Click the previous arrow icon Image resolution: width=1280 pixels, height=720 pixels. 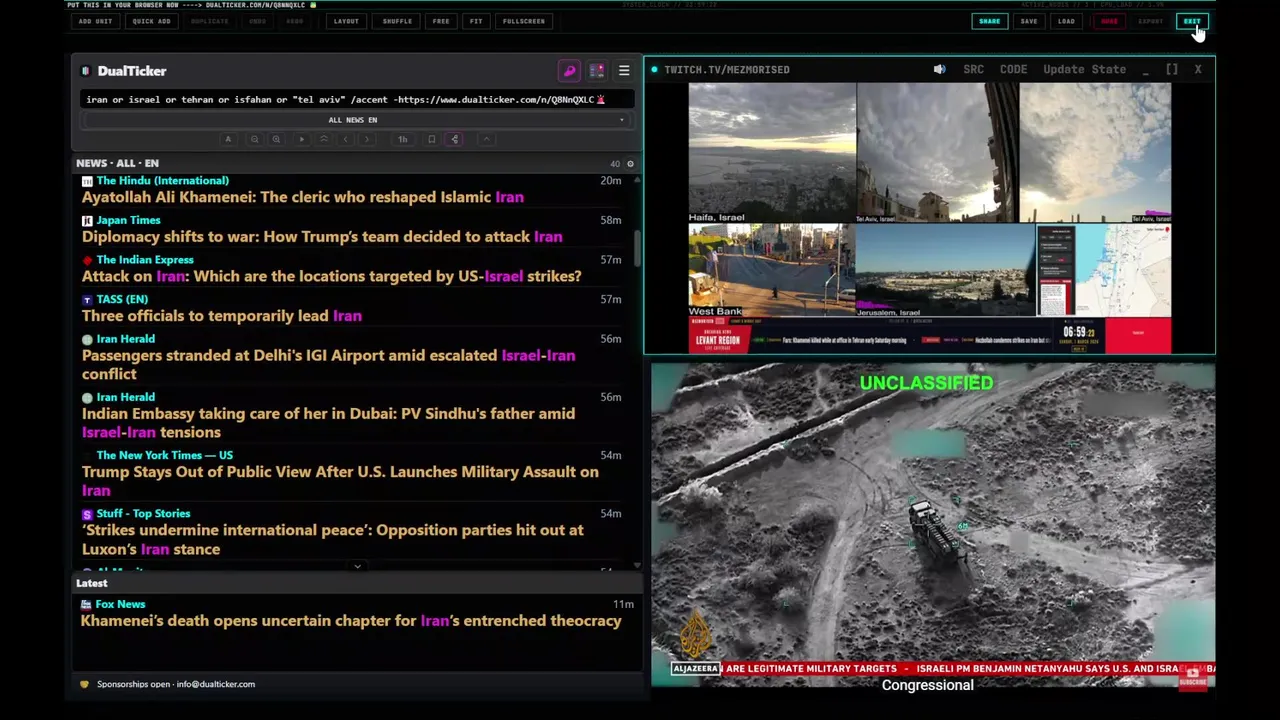(x=345, y=139)
